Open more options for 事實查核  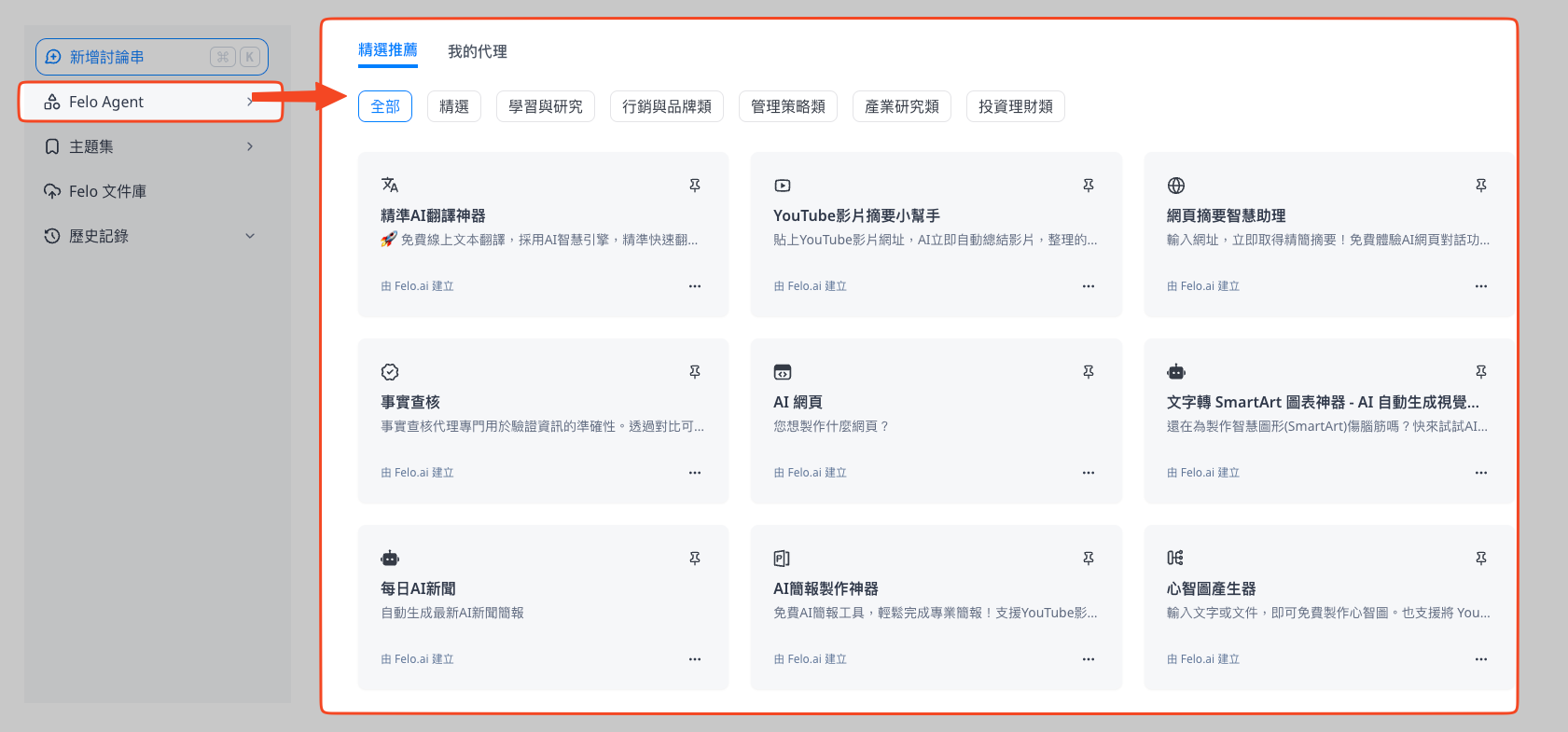(x=695, y=473)
